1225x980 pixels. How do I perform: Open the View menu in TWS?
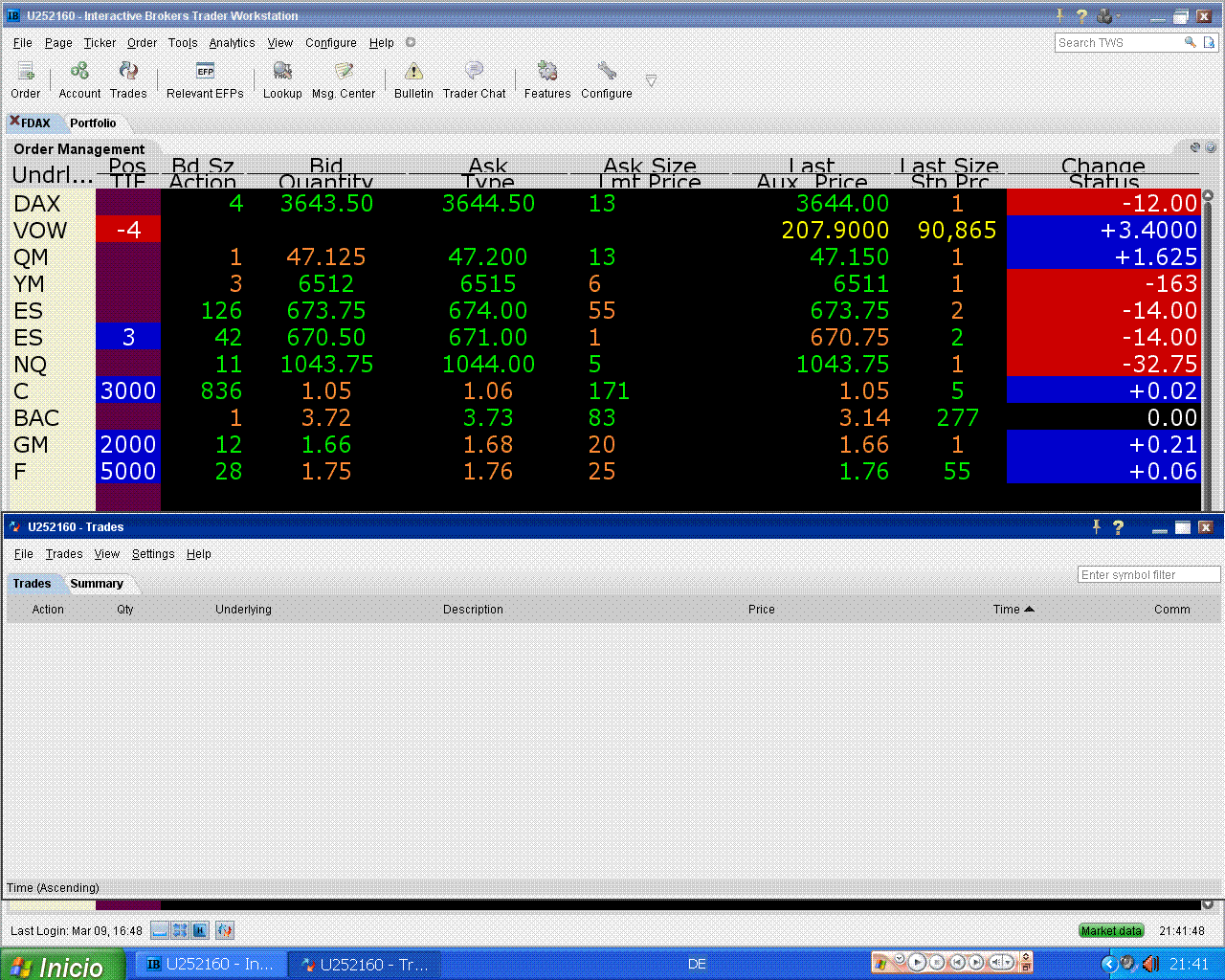pos(279,43)
